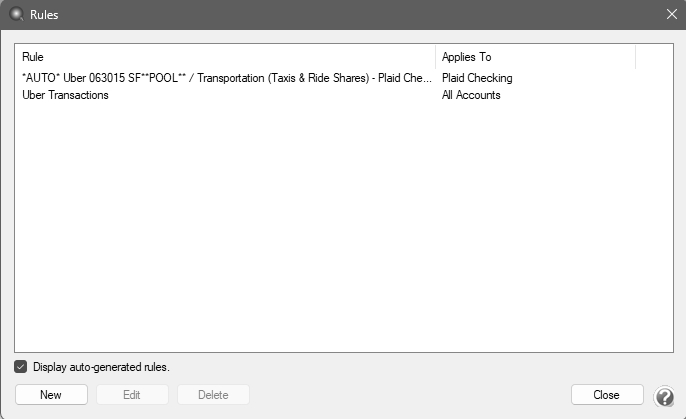Image resolution: width=686 pixels, height=419 pixels.
Task: Sort by the Rule column header
Action: coord(225,57)
